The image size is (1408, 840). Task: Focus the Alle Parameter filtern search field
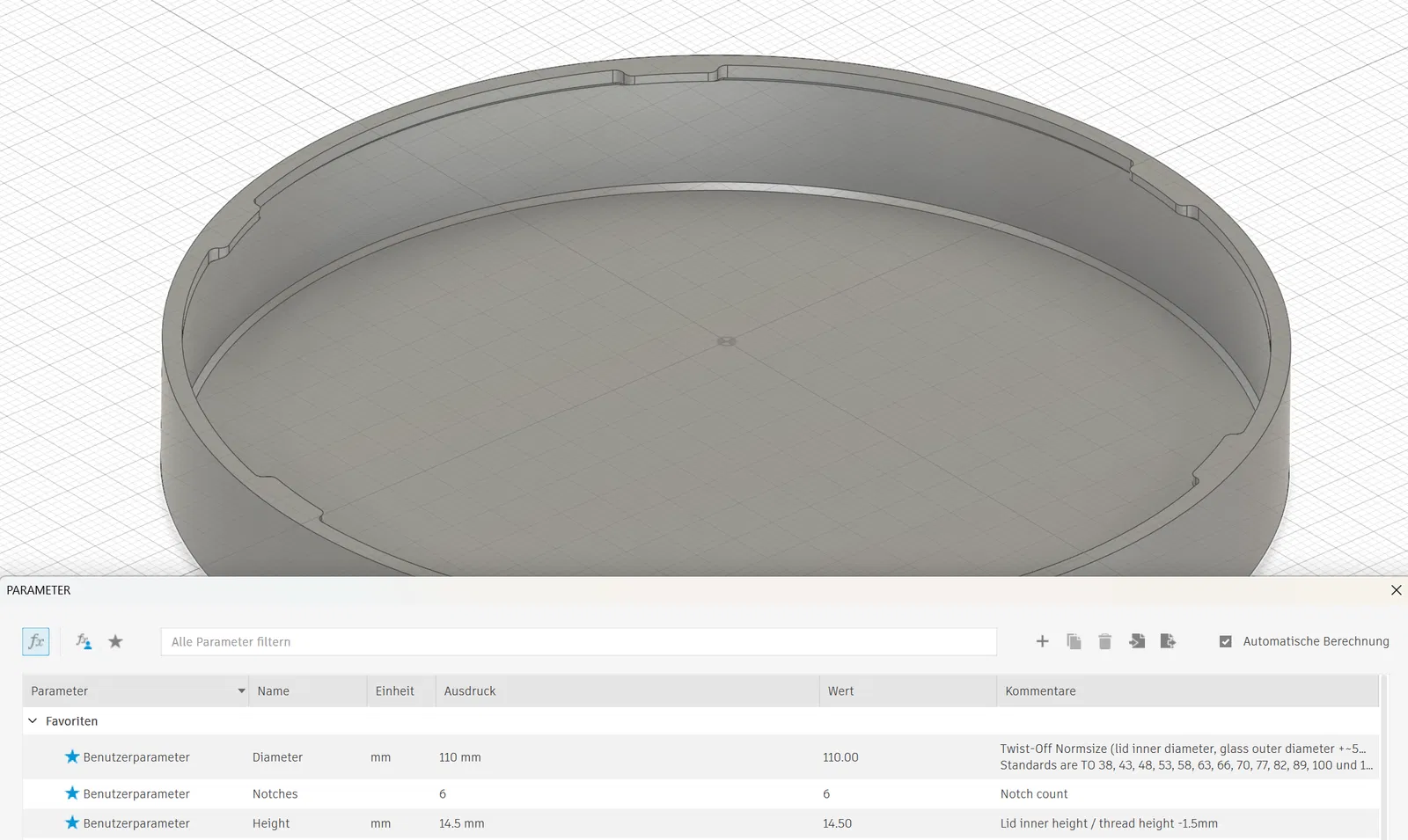pos(578,641)
